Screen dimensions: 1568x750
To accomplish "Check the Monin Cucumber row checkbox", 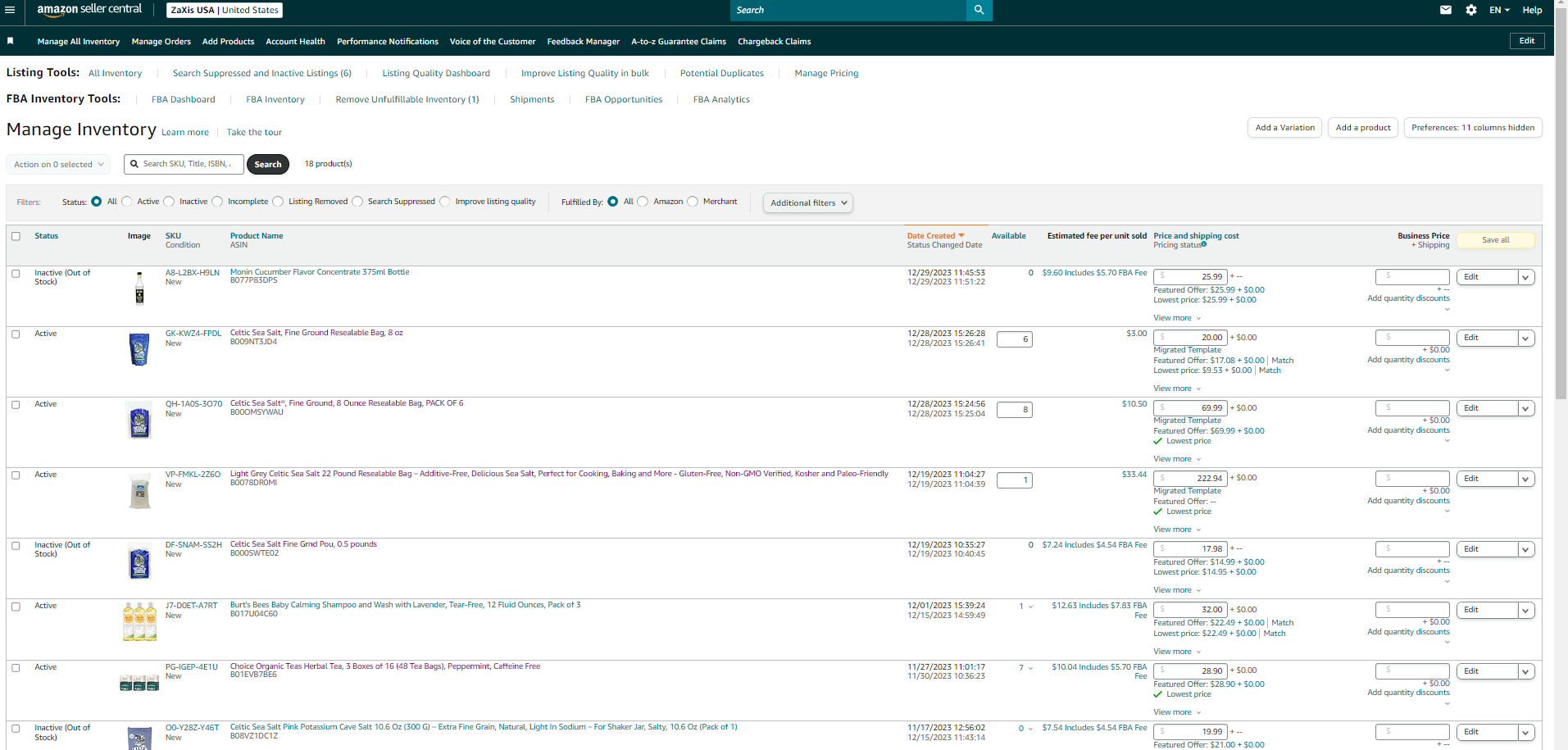I will (x=16, y=274).
